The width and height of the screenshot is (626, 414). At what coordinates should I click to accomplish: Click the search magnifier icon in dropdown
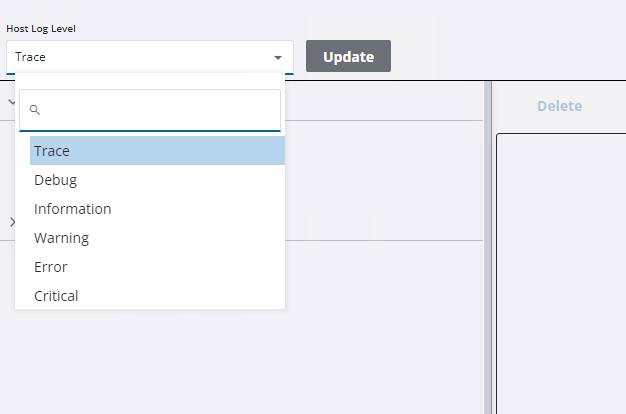(34, 110)
